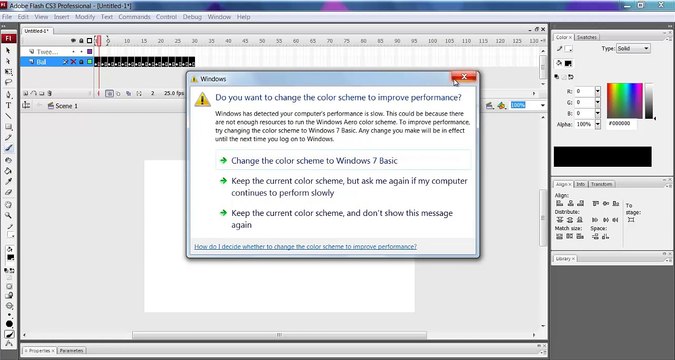675x360 pixels.
Task: Pick a hue in the Color panel spectrum
Action: tap(625, 101)
